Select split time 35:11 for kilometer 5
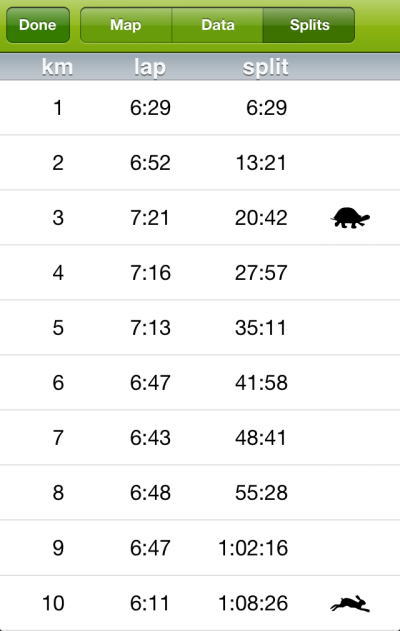400x631 pixels. click(x=261, y=328)
